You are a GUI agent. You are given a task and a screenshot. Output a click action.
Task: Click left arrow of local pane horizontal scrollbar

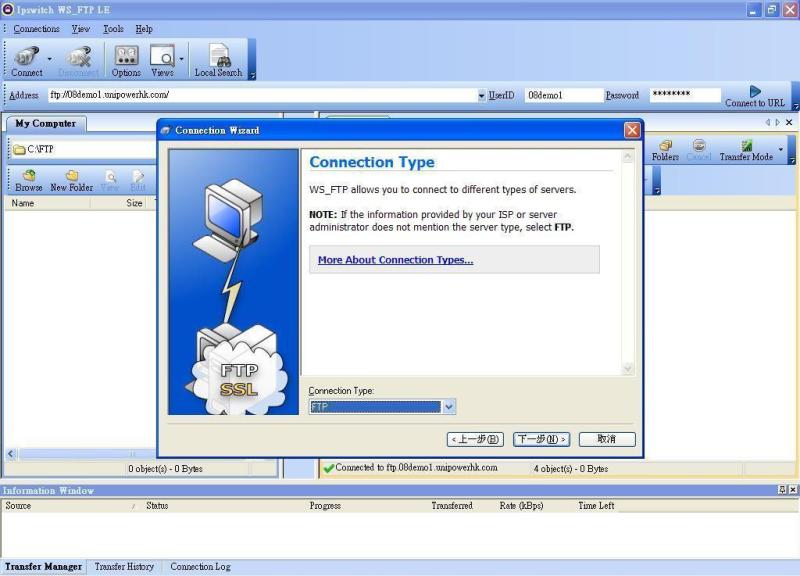pos(11,454)
